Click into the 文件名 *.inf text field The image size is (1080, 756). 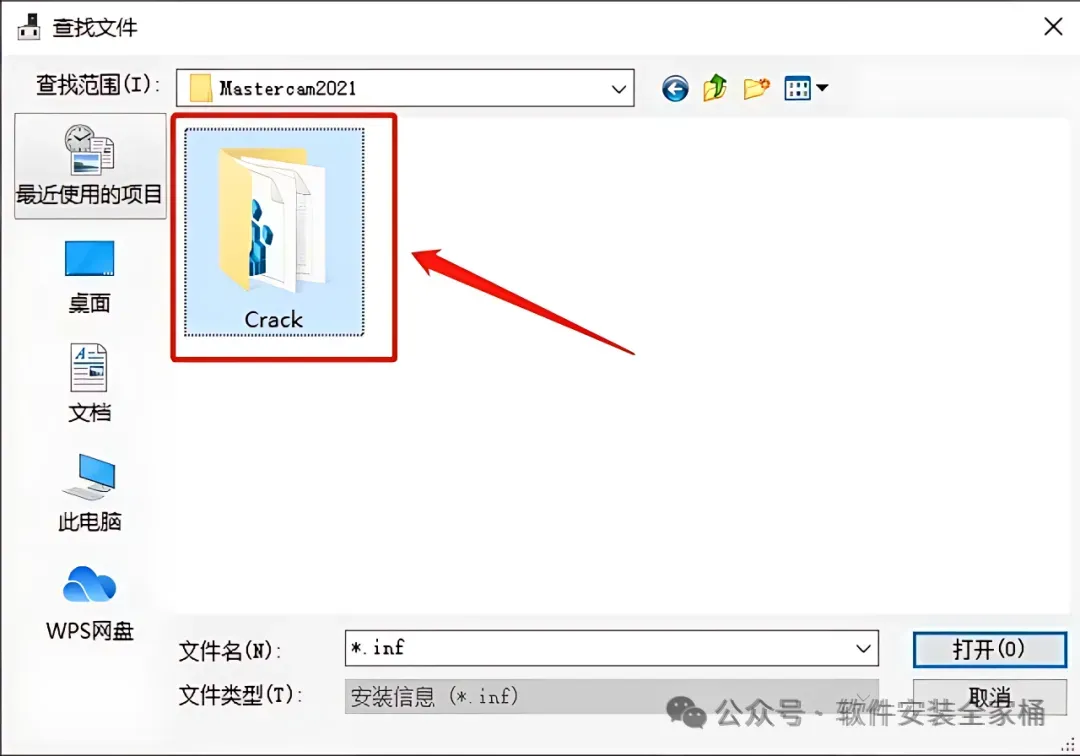point(596,648)
